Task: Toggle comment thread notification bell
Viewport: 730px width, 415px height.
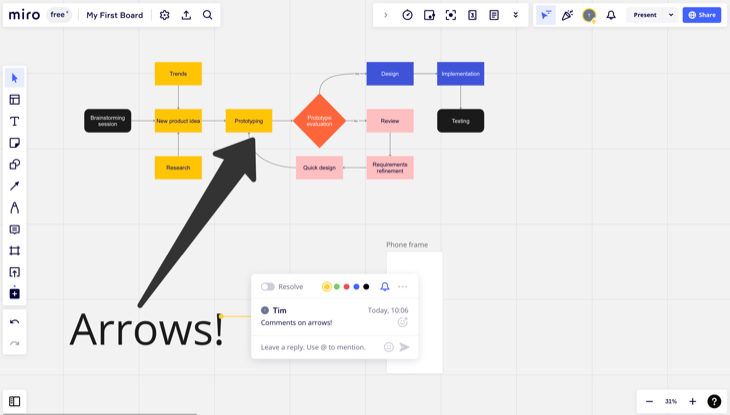Action: tap(385, 287)
